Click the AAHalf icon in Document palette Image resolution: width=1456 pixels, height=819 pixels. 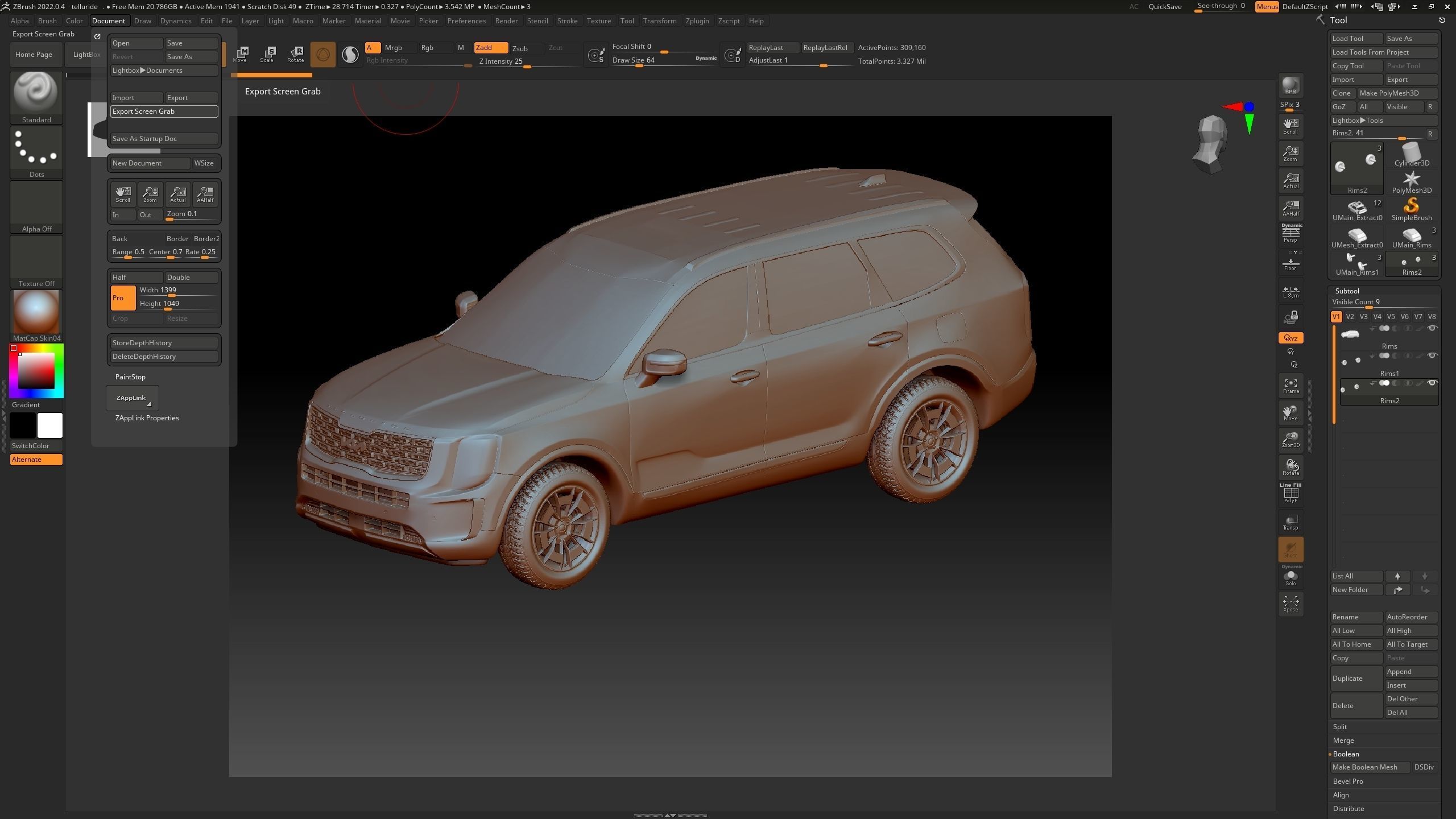(x=205, y=194)
